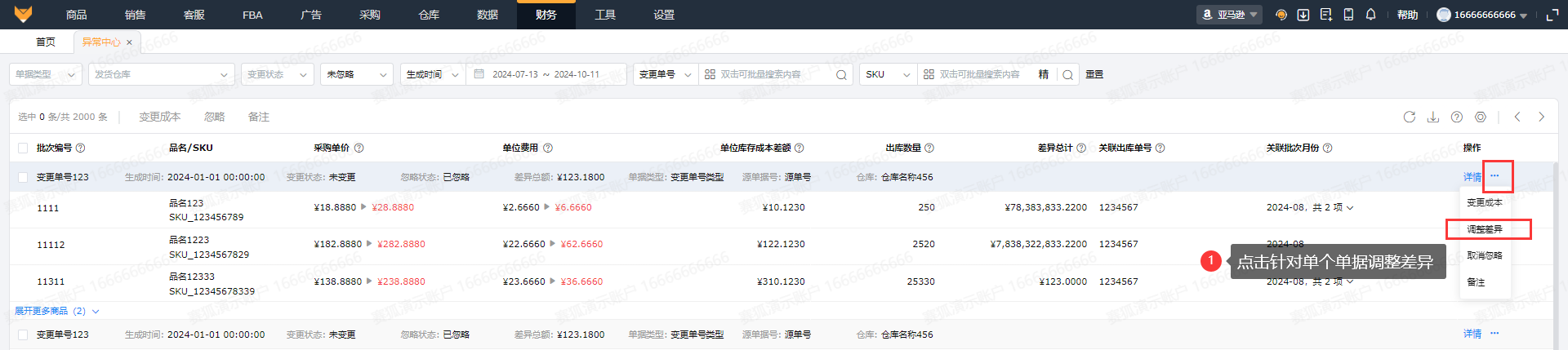Screen dimensions: 1568x350
Task: Open the 未忽略 status dropdown
Action: pos(357,74)
